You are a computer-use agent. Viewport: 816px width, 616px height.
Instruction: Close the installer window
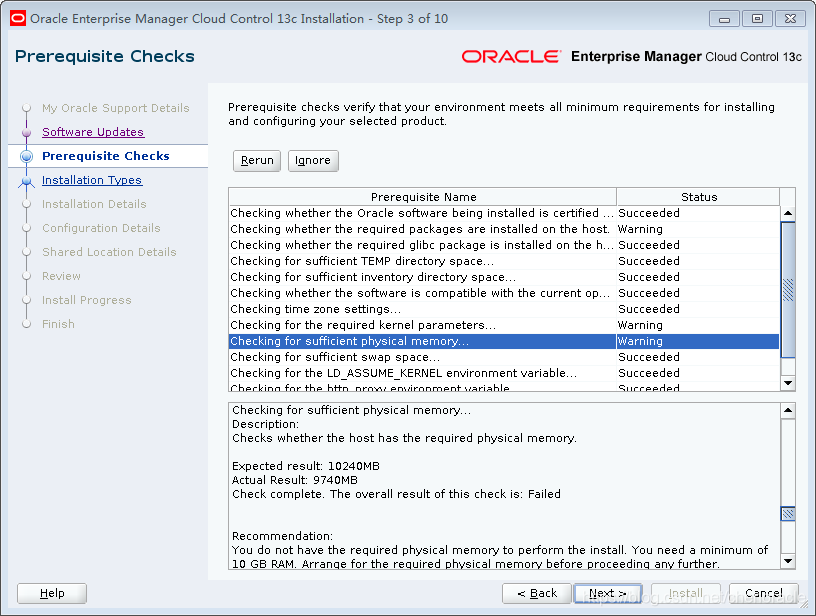tap(790, 19)
